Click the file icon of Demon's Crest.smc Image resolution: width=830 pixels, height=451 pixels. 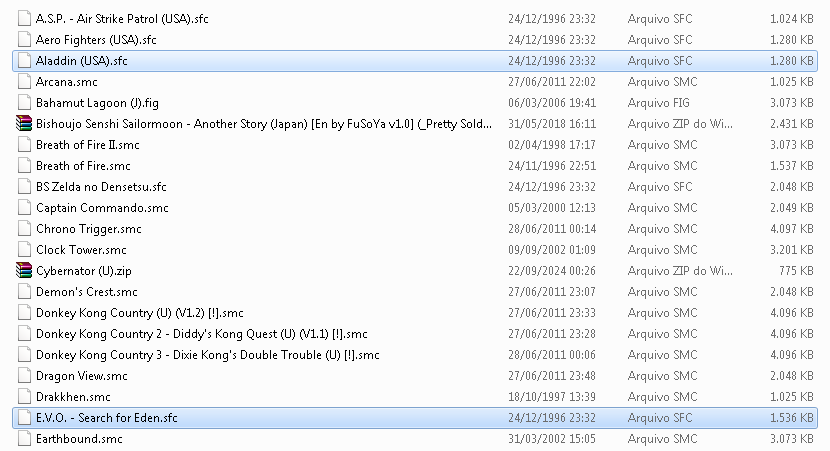24,292
